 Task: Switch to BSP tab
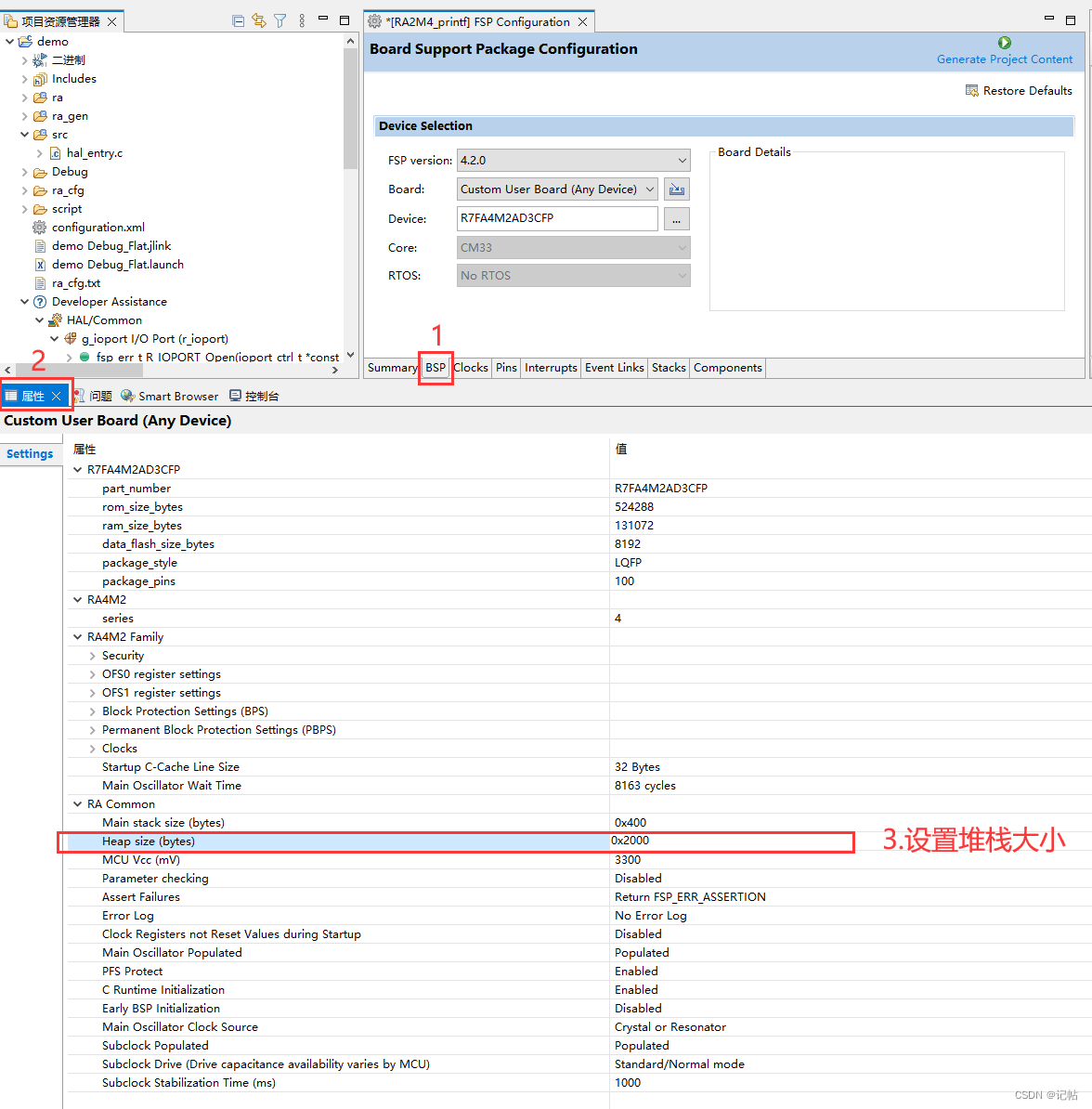click(x=435, y=368)
